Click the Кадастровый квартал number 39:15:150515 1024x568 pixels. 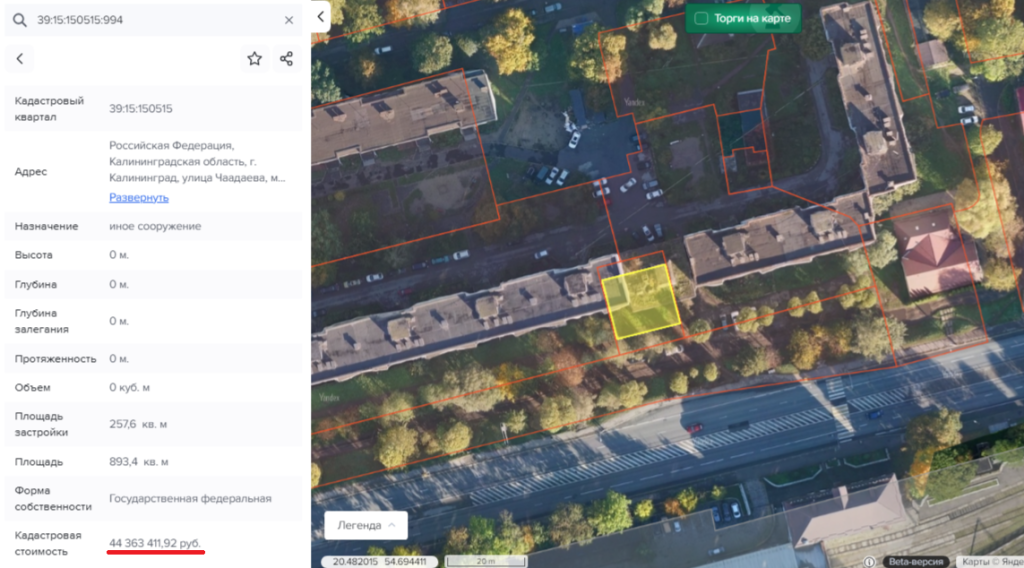point(141,109)
